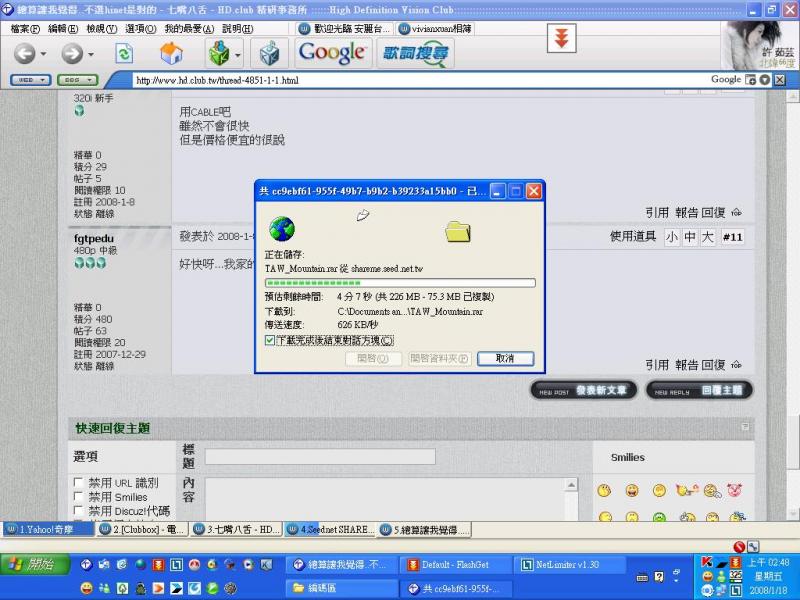Viewport: 800px width, 600px height.
Task: Close the address bar with the X icon
Action: (779, 80)
